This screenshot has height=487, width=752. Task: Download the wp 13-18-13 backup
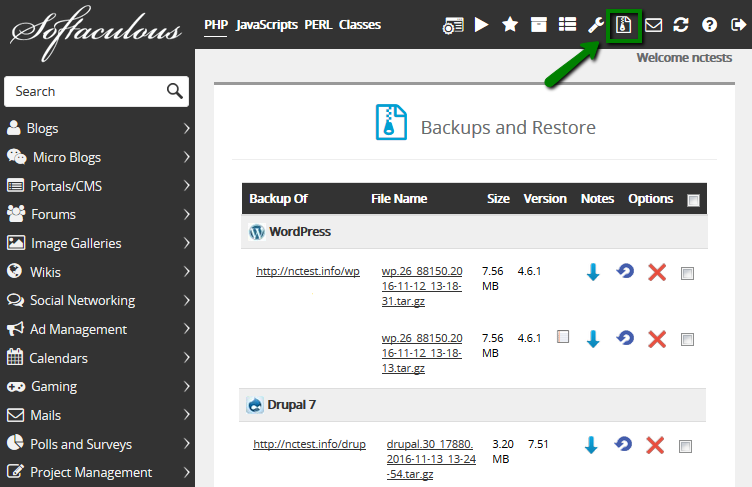point(593,339)
